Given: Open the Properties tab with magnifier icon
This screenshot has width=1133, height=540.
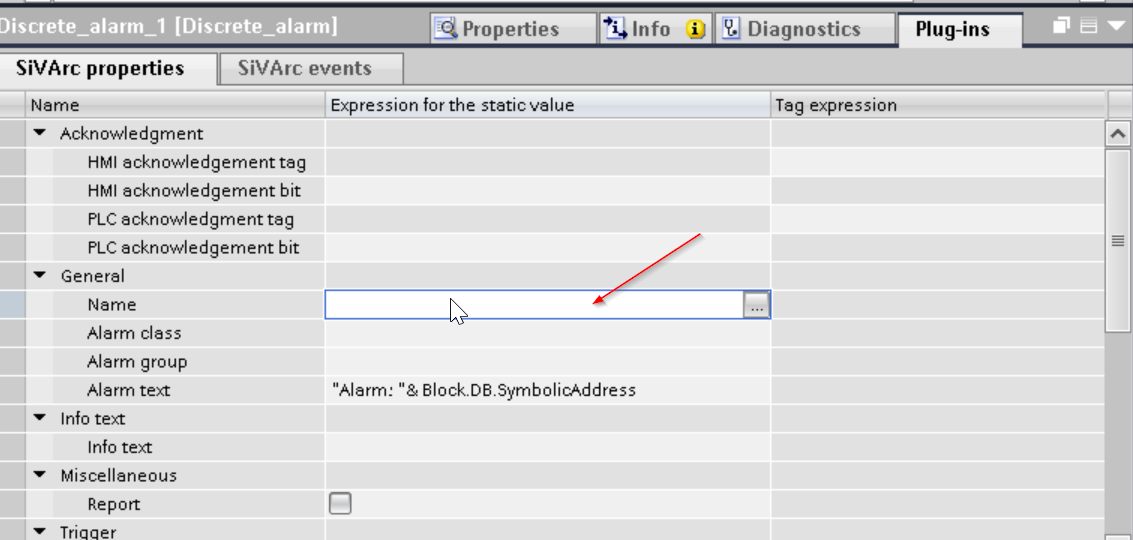Looking at the screenshot, I should [514, 29].
